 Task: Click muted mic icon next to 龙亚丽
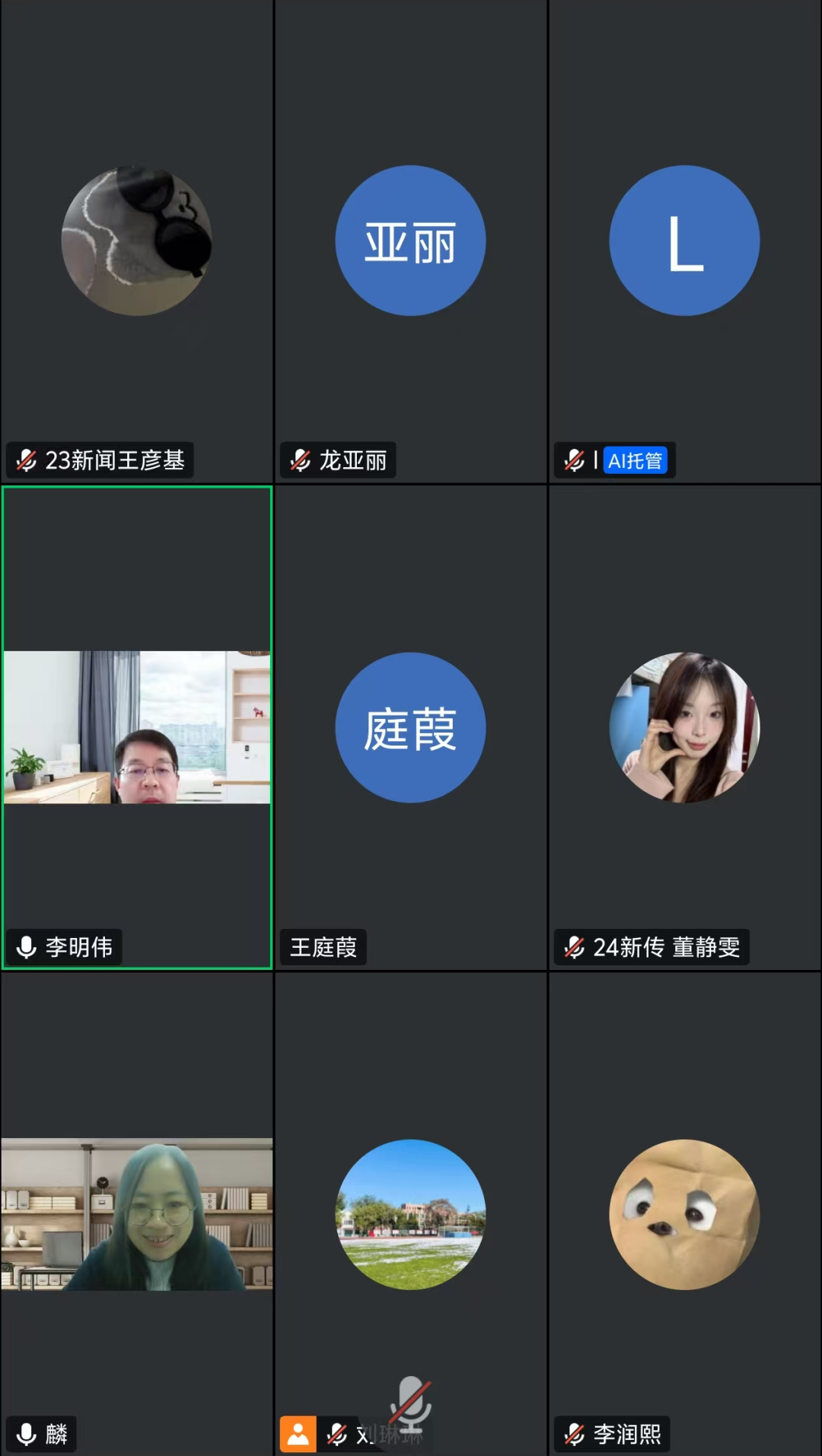[301, 460]
